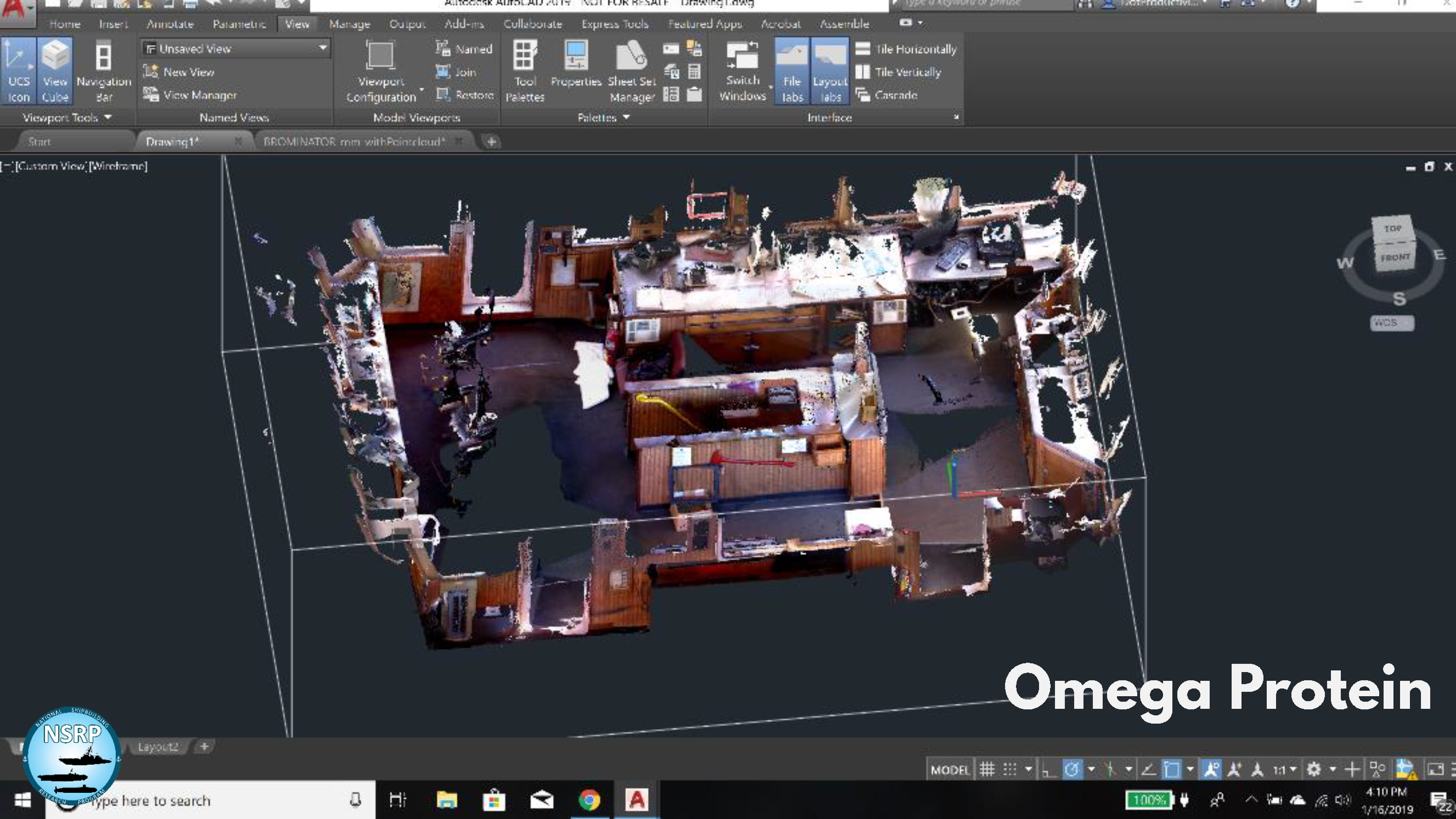This screenshot has width=1456, height=819.
Task: Toggle isometric drafting icon in status bar
Action: (1110, 769)
